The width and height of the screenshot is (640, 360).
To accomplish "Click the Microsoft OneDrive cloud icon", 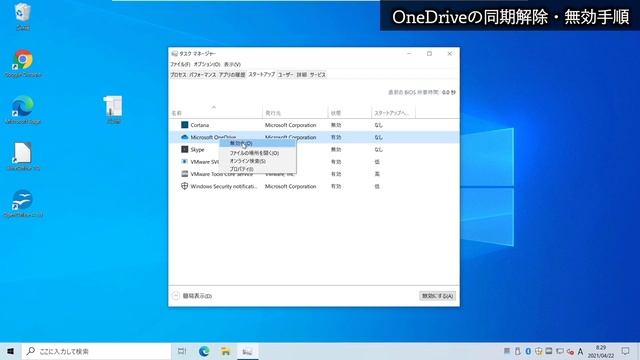I will pyautogui.click(x=184, y=137).
